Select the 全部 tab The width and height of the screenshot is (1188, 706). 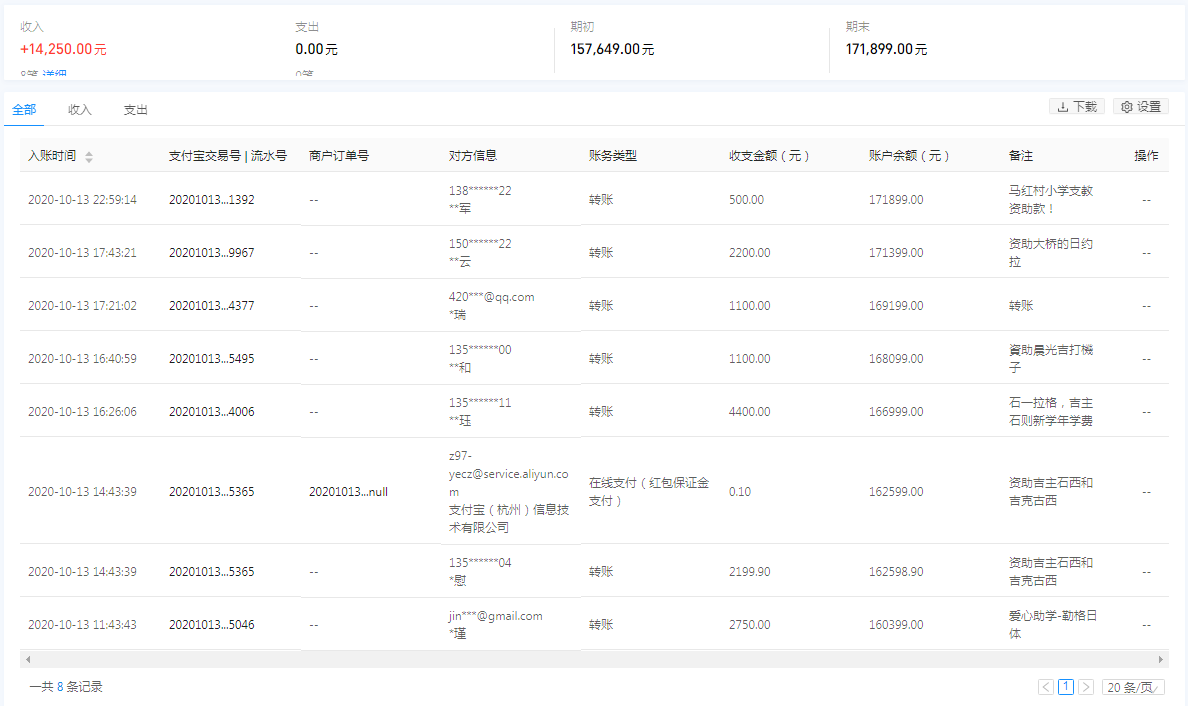click(23, 110)
